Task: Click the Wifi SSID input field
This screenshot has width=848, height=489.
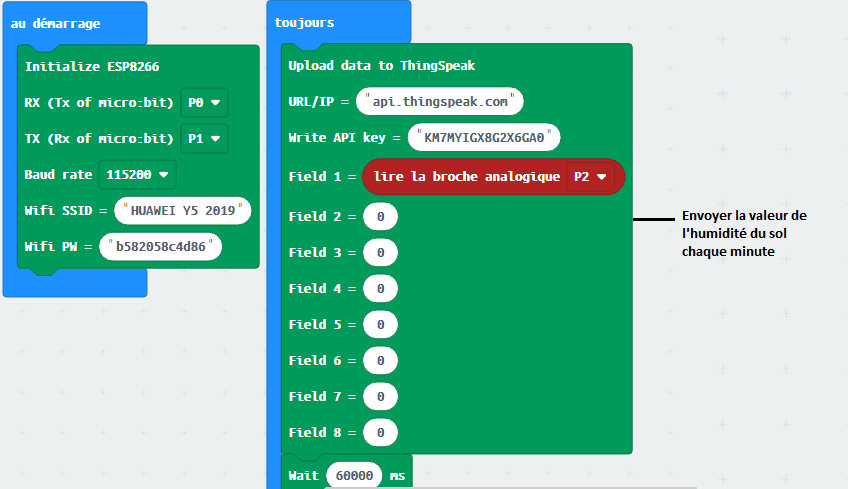Action: pyautogui.click(x=183, y=211)
